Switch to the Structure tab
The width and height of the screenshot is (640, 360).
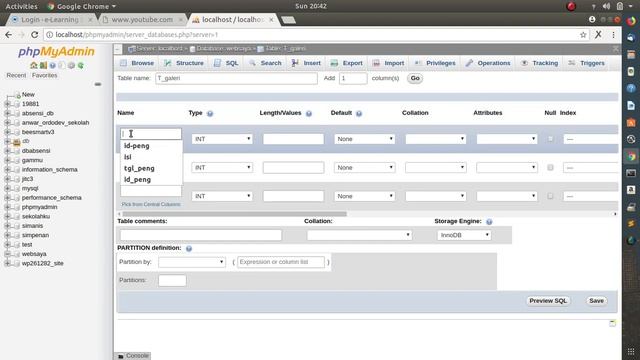click(x=184, y=63)
